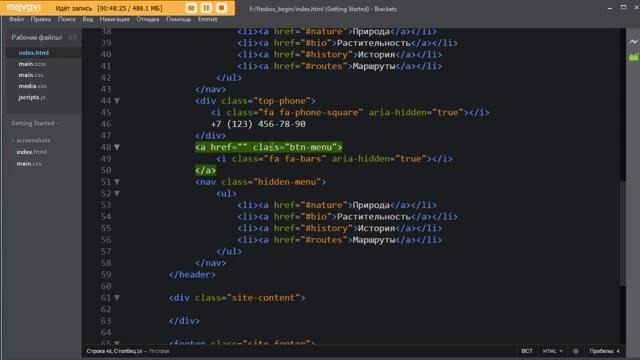Open the Поиск menu
Screen dimensions: 640x360
[x=66, y=19]
